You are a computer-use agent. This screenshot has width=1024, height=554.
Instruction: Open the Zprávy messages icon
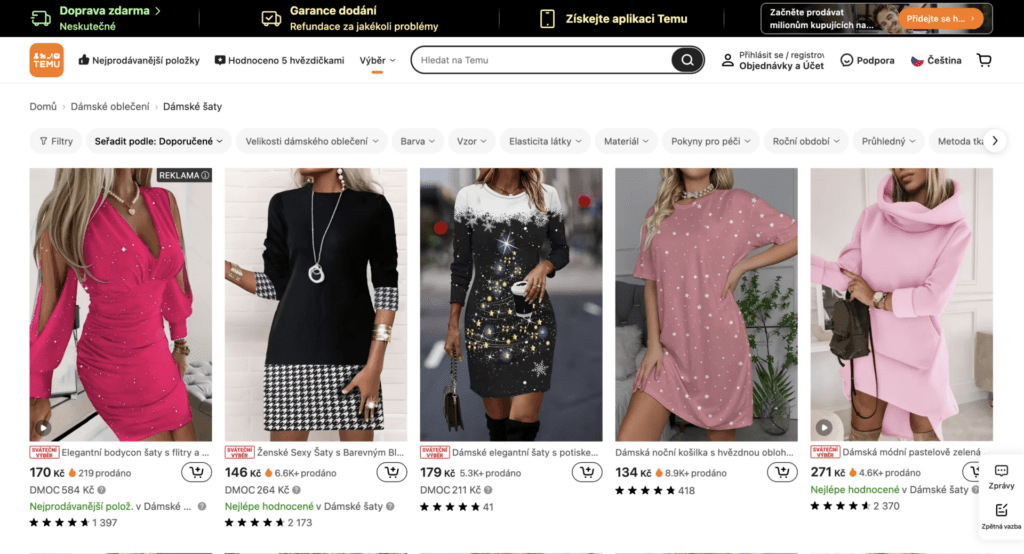(x=1001, y=475)
